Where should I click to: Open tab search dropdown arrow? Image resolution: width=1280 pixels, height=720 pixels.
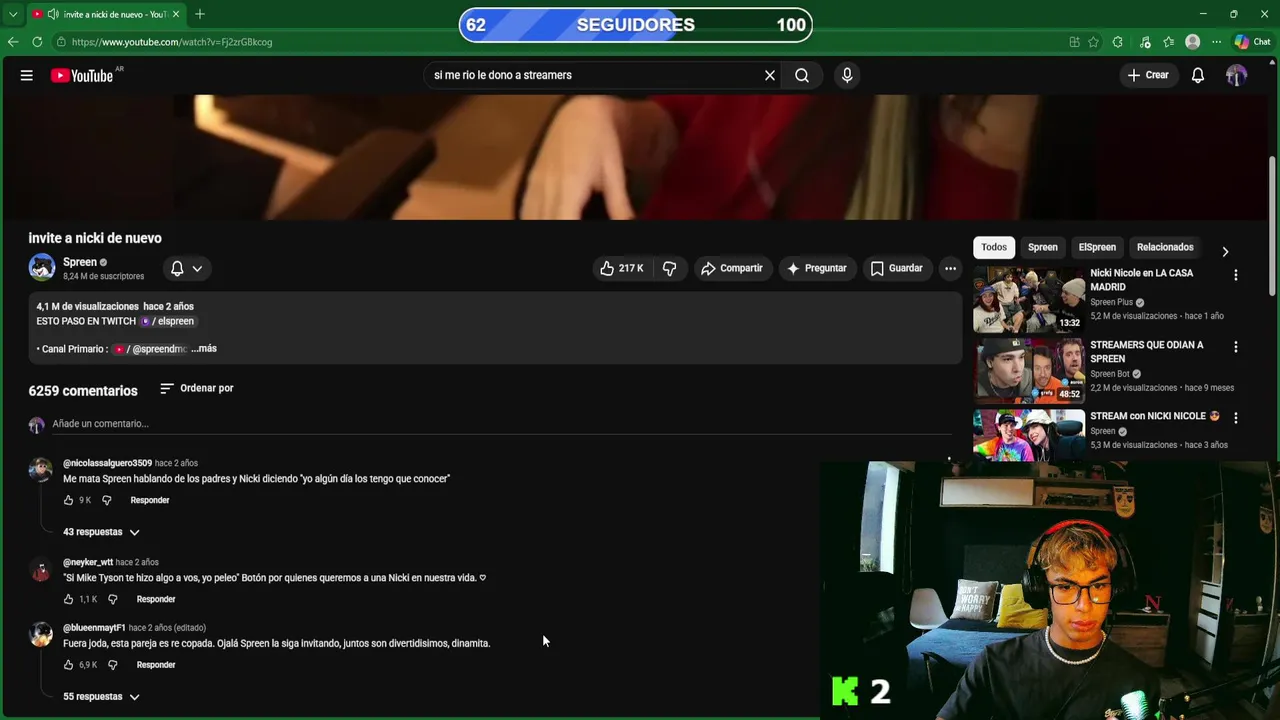(x=13, y=14)
